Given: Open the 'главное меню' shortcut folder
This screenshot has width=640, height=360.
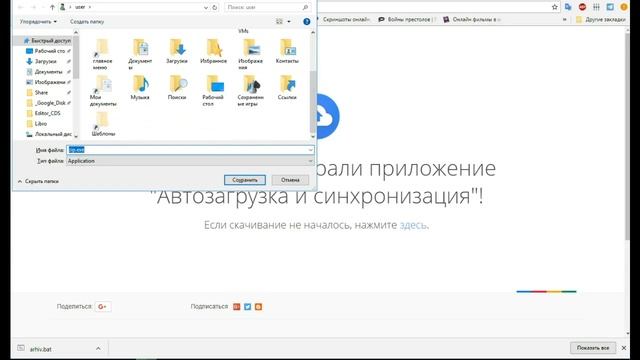Looking at the screenshot, I should (x=102, y=54).
